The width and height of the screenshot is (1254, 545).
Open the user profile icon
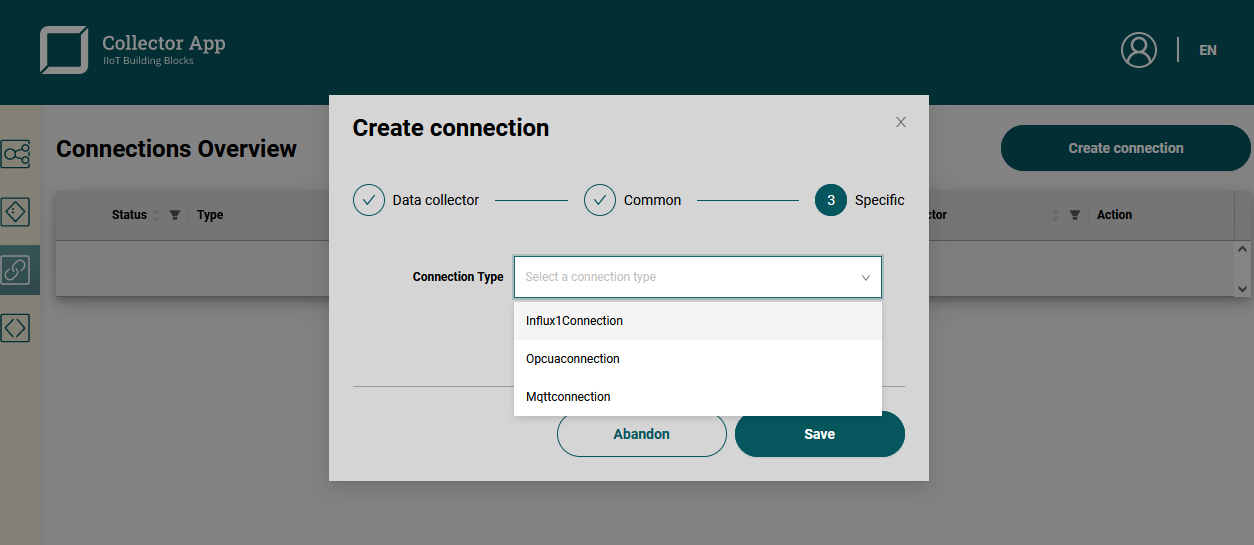(1138, 50)
